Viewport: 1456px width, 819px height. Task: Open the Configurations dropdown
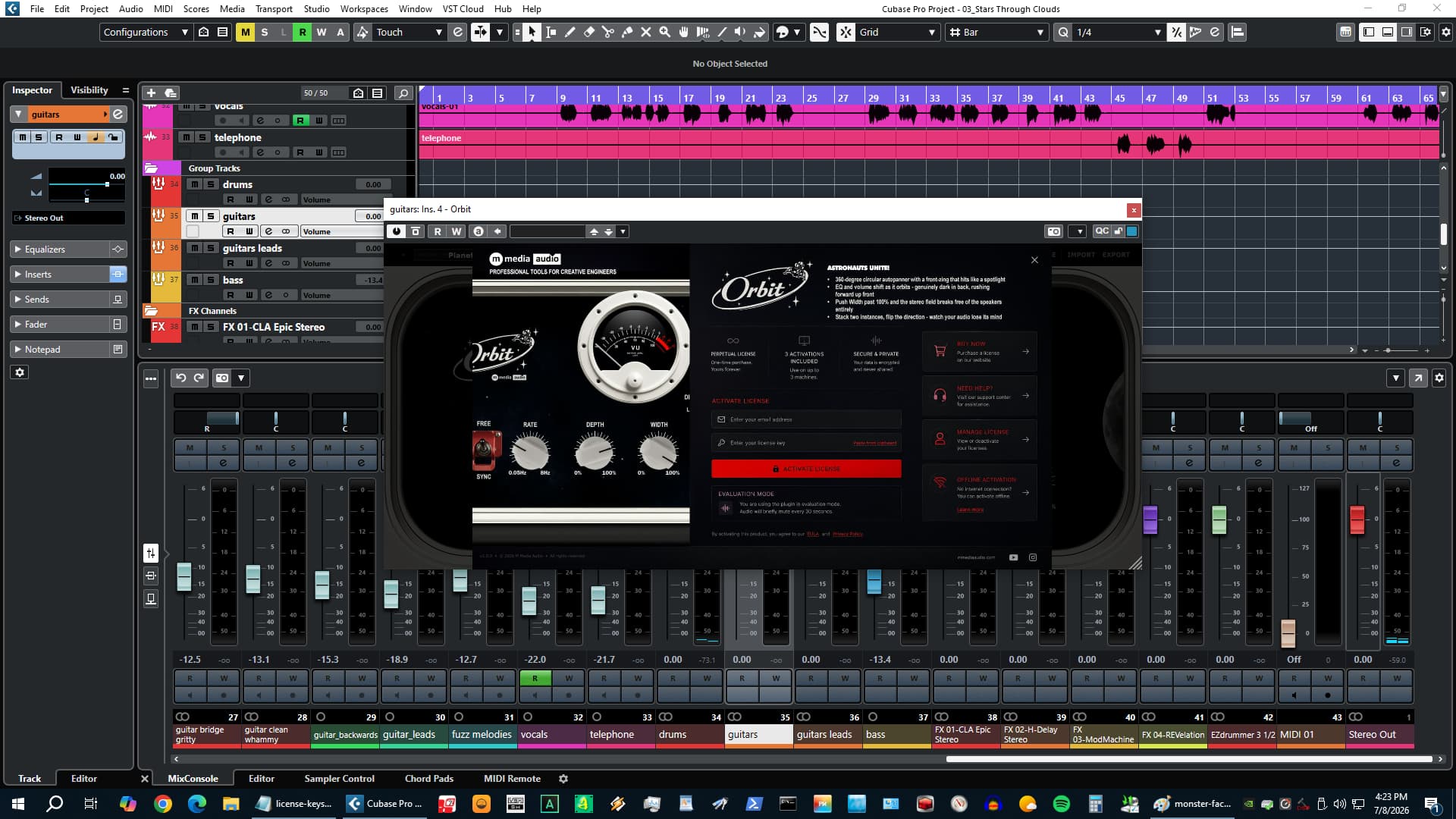146,32
